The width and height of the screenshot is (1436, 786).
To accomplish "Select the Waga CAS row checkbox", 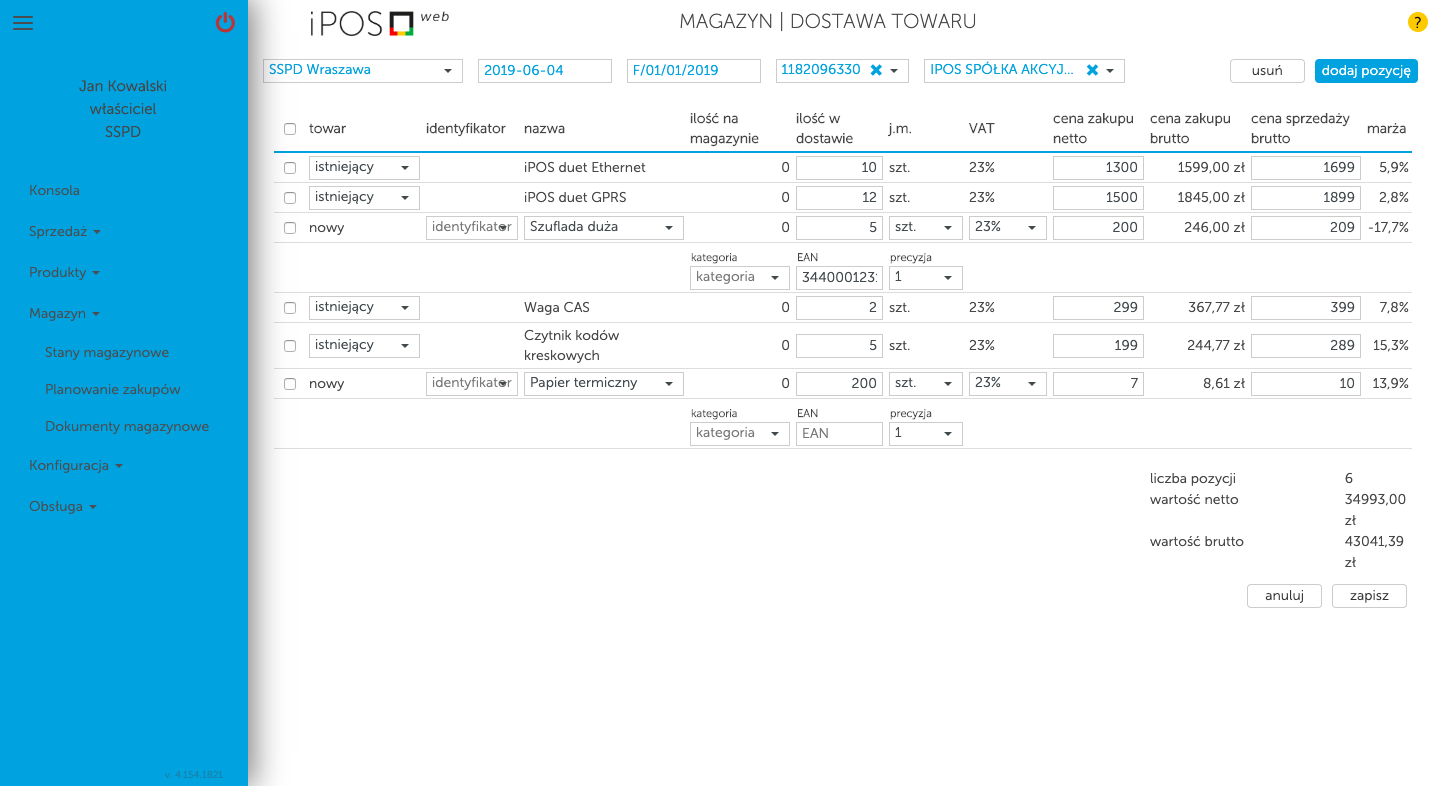I will click(x=290, y=308).
